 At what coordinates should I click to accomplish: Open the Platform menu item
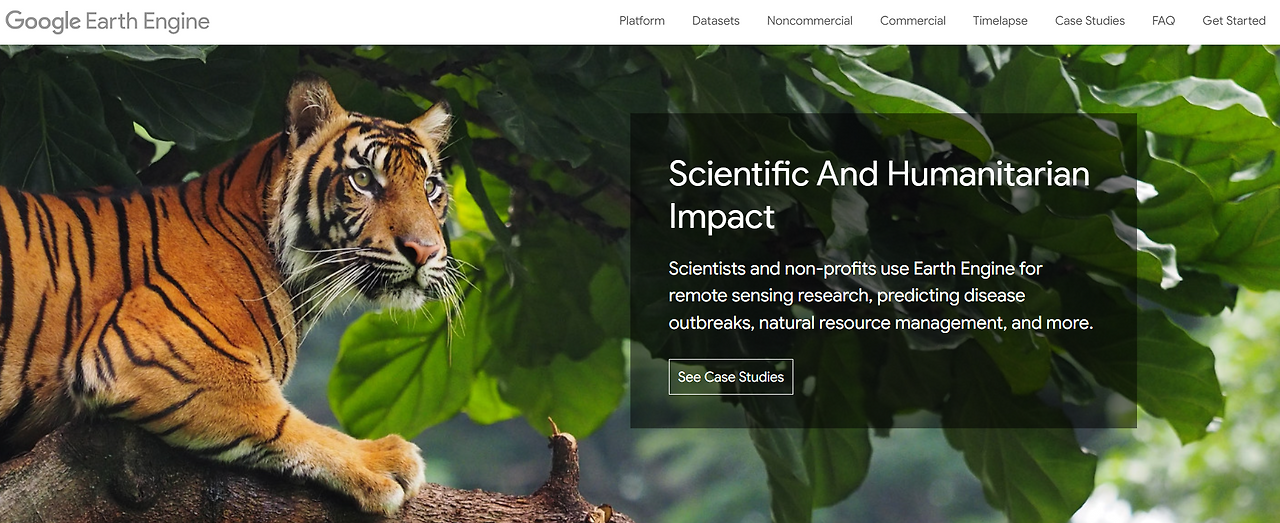pyautogui.click(x=642, y=21)
